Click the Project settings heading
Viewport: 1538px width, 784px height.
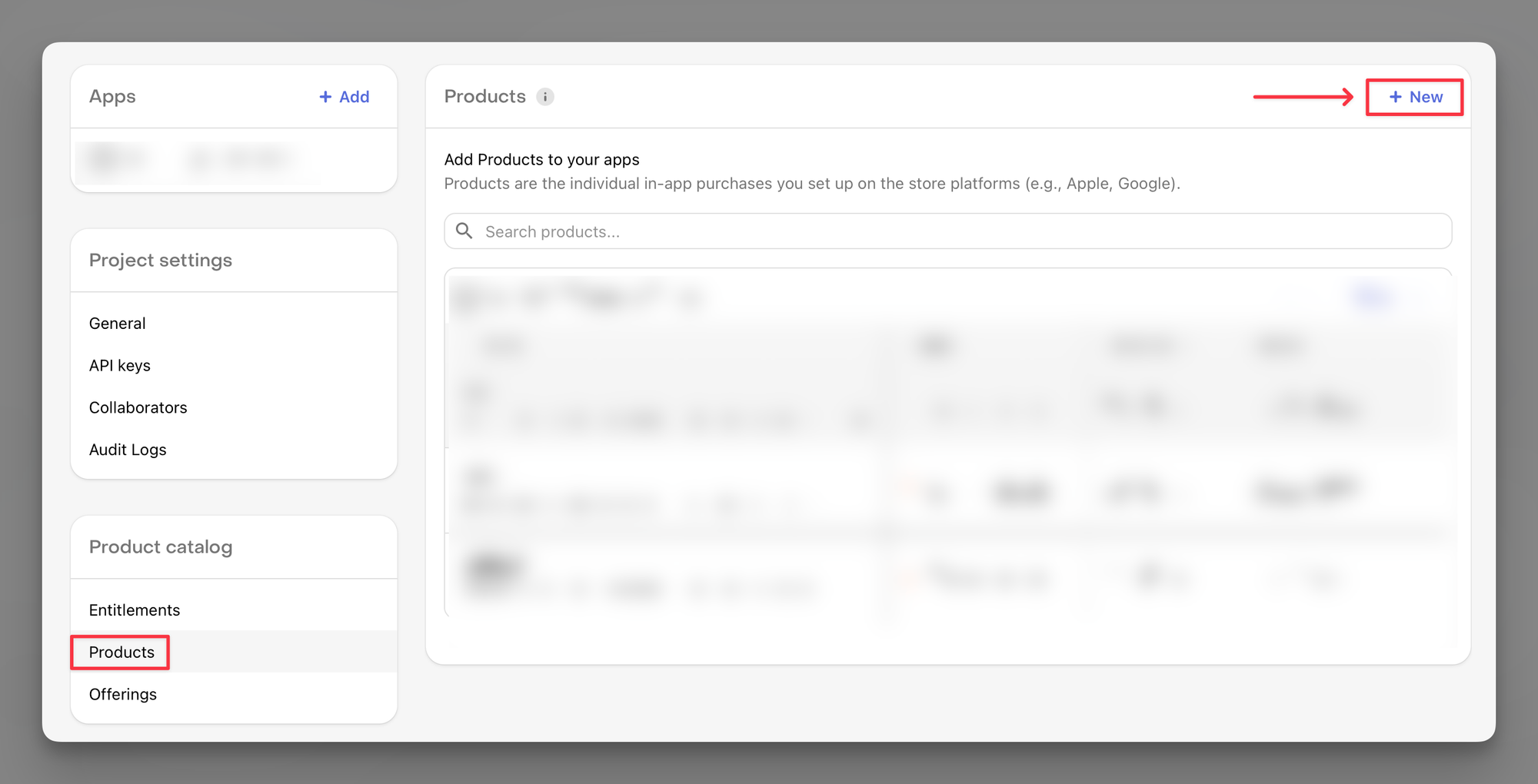click(161, 261)
